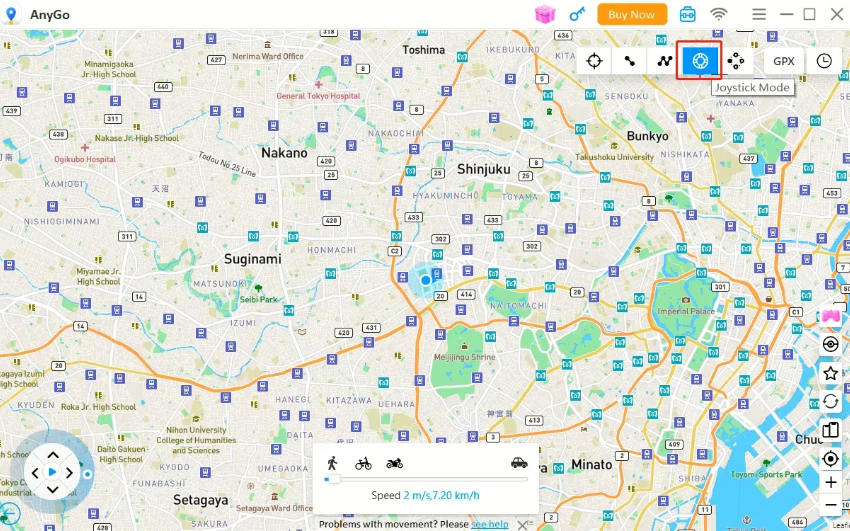Select car speed mode
Viewport: 850px width, 531px height.
click(x=519, y=463)
